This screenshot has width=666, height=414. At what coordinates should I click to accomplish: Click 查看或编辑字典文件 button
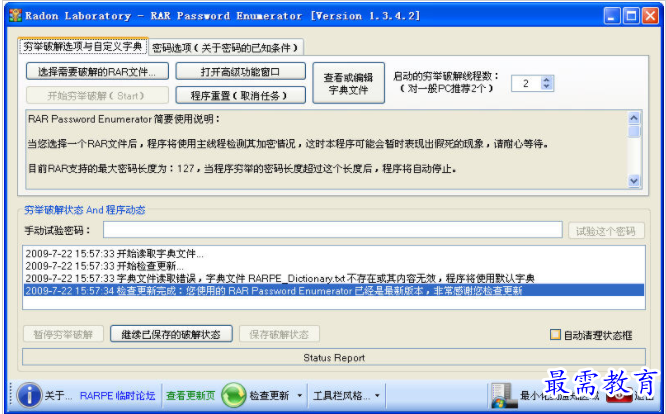[348, 83]
